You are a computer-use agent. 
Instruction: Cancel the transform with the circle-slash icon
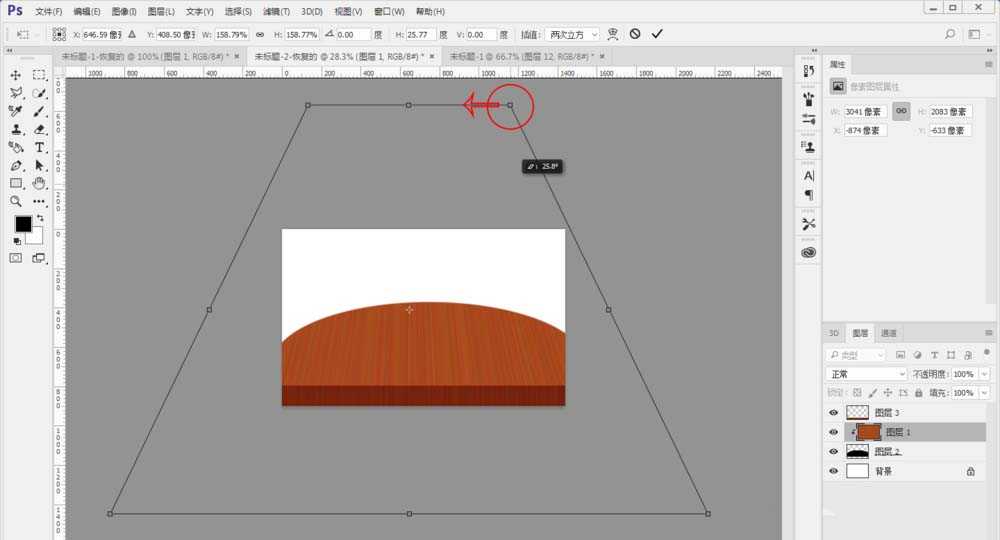tap(635, 34)
